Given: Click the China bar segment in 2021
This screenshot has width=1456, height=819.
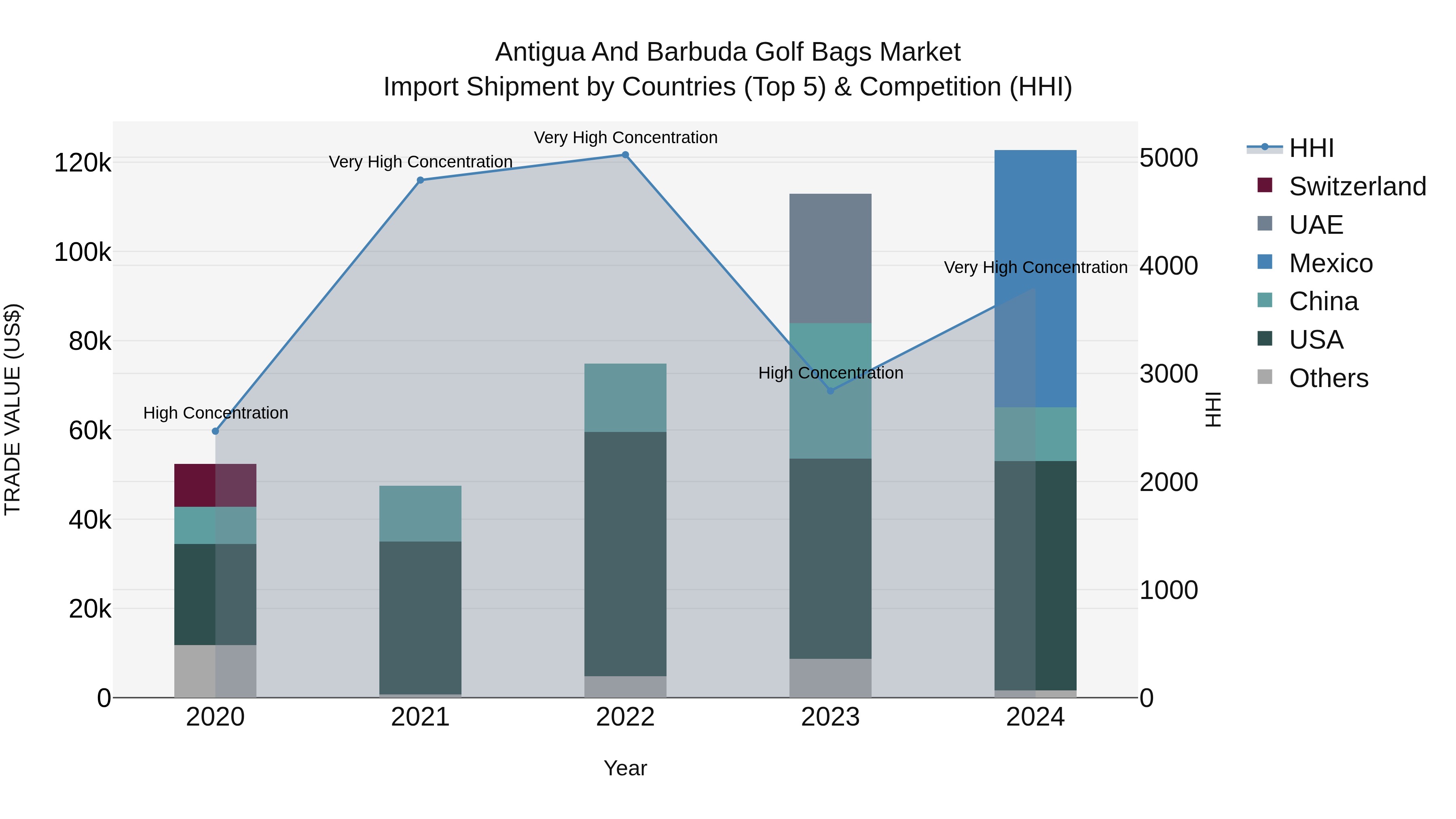Looking at the screenshot, I should [421, 514].
